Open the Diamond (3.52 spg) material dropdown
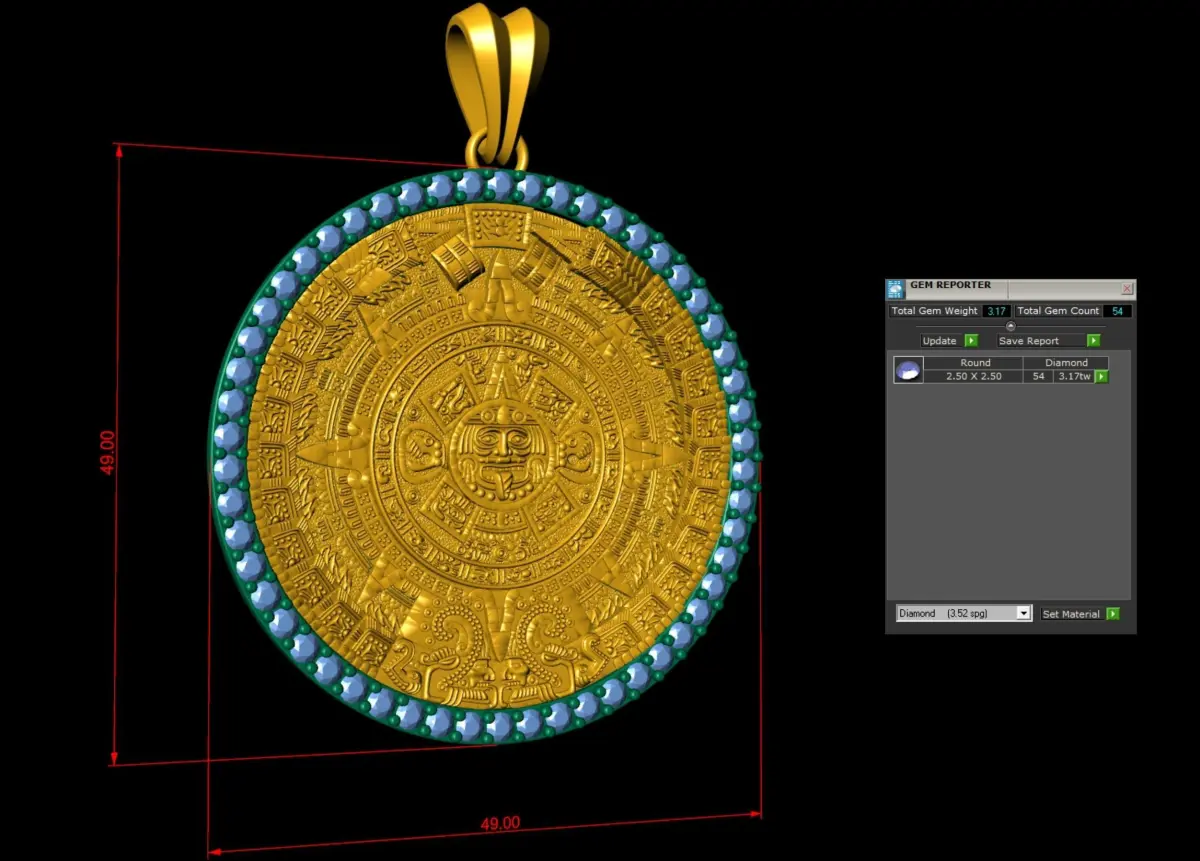This screenshot has height=861, width=1200. click(x=964, y=613)
